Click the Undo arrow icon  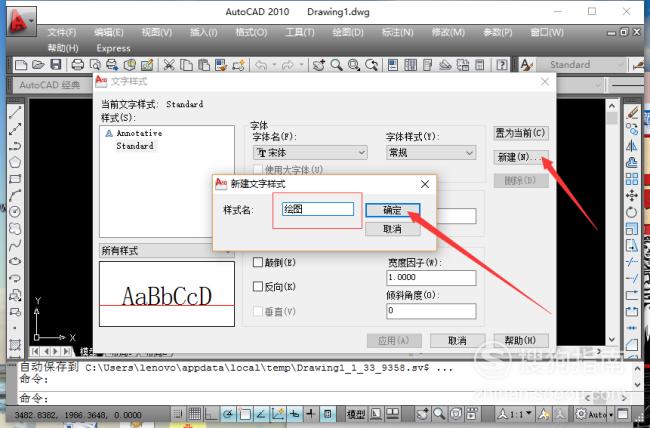261,65
